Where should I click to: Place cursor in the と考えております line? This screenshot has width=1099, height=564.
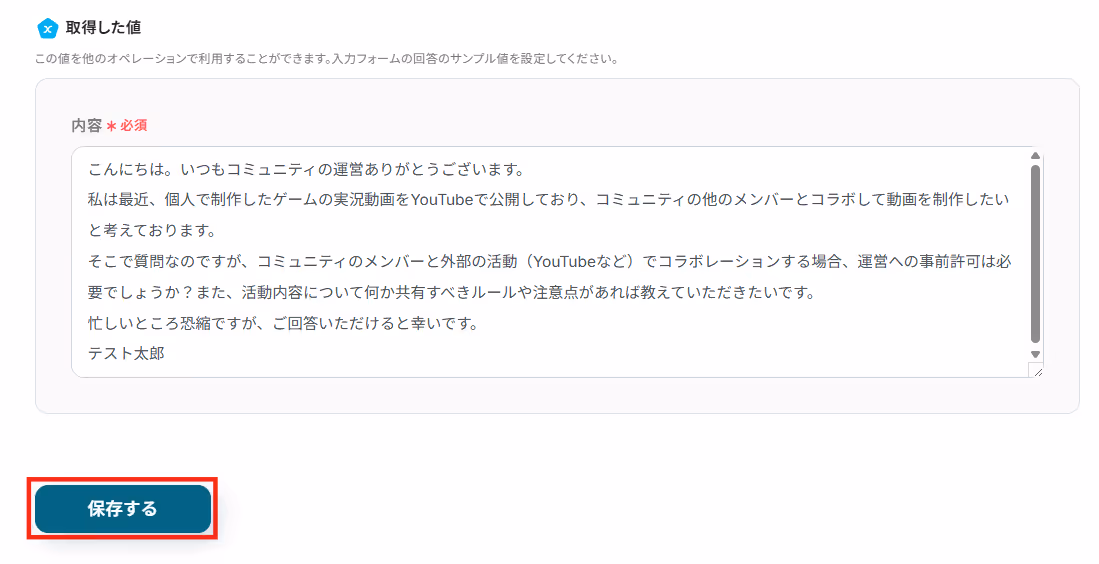coord(152,231)
